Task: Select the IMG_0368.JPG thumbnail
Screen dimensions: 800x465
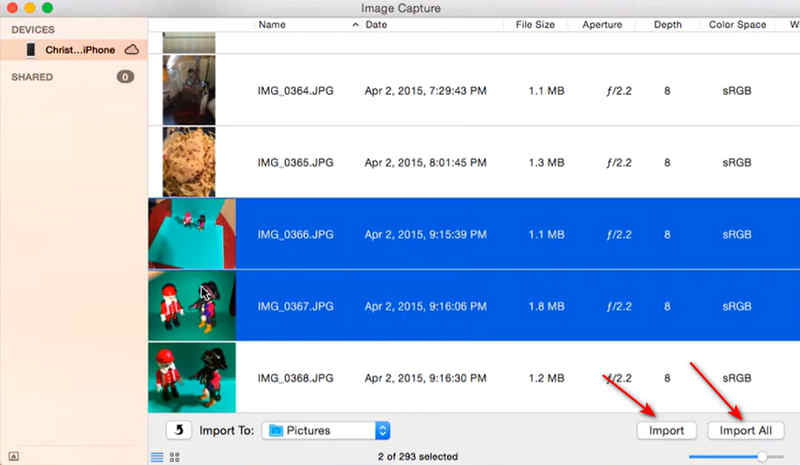Action: pyautogui.click(x=192, y=377)
